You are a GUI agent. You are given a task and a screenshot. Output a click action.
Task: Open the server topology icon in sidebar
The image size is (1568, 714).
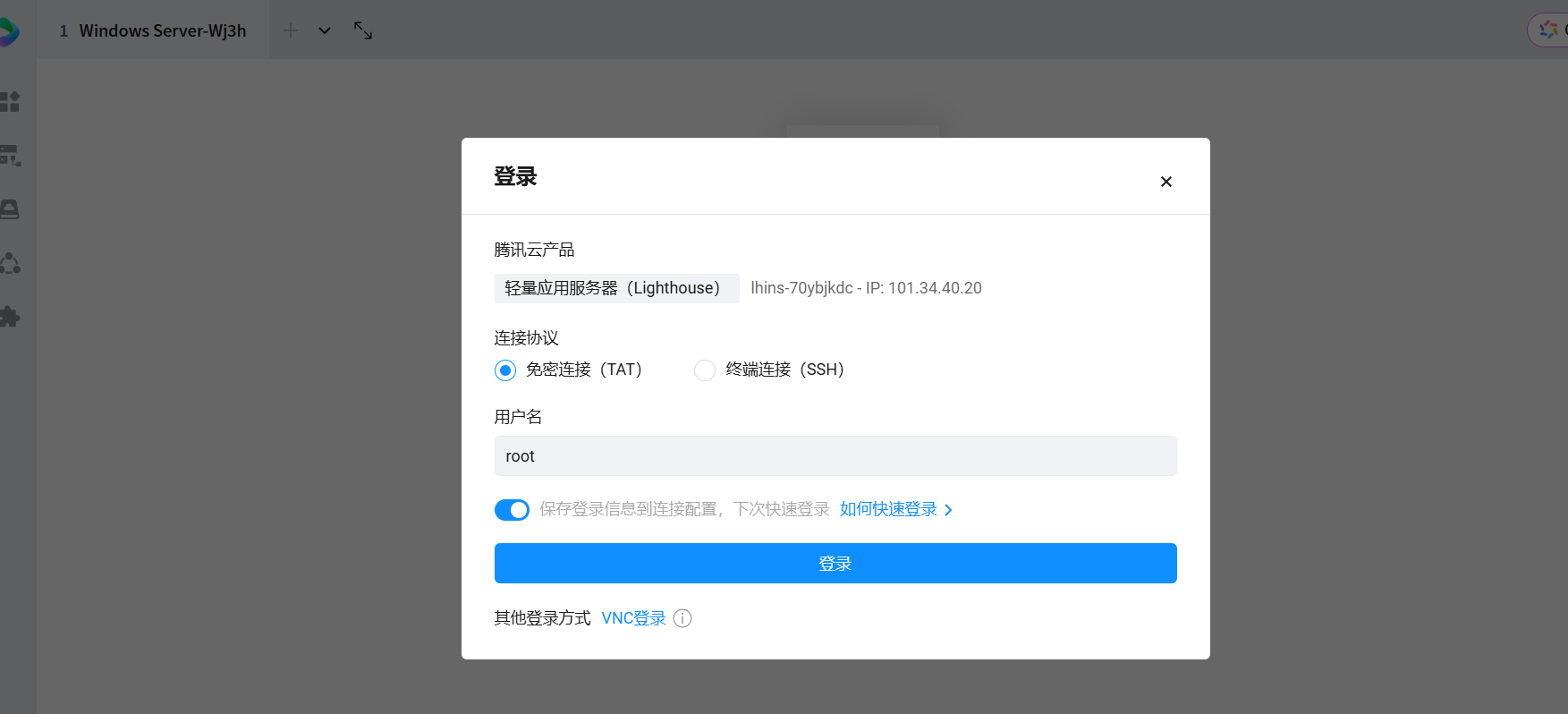[x=10, y=156]
